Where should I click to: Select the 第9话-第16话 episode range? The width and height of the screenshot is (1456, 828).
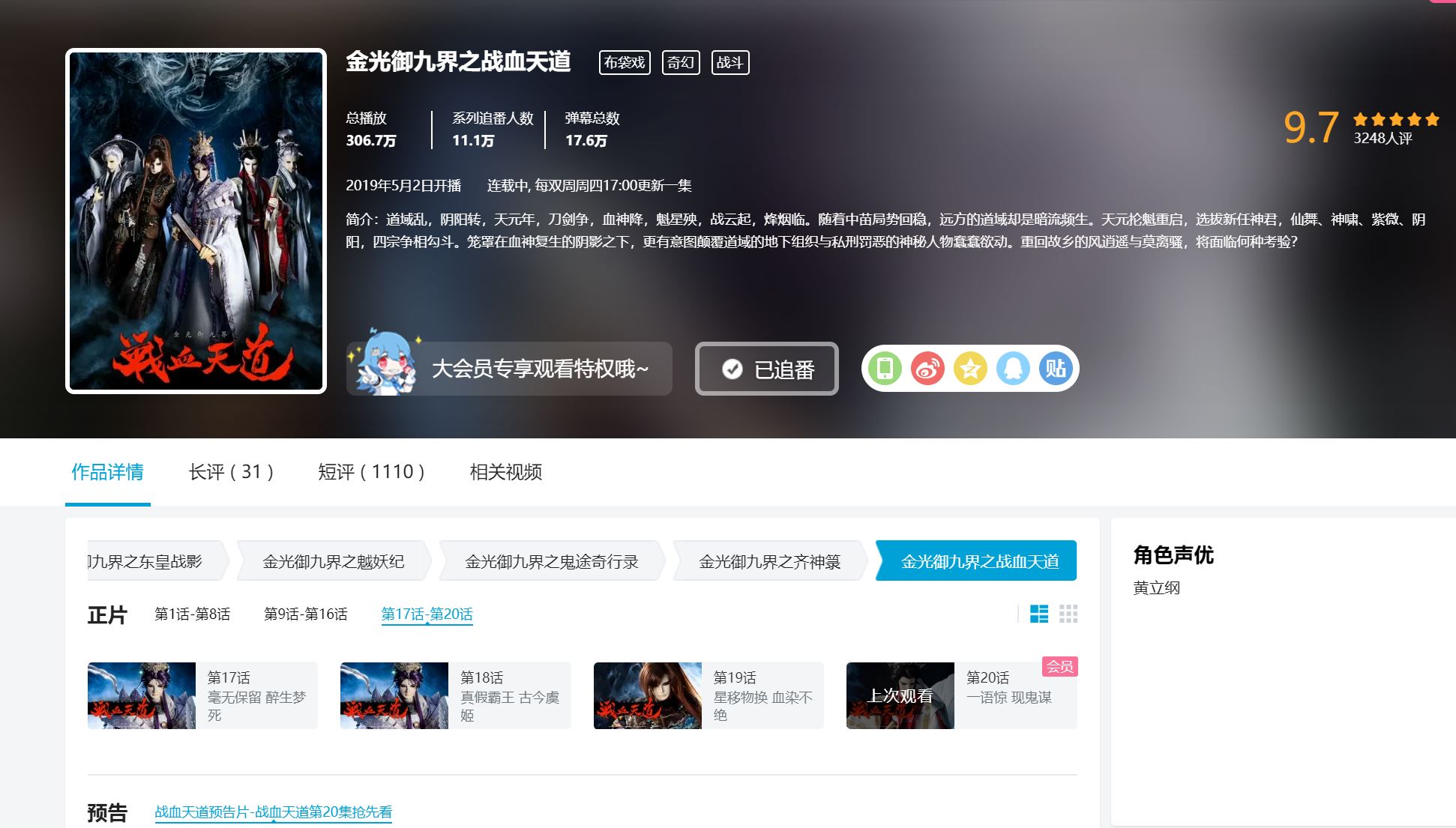coord(305,614)
